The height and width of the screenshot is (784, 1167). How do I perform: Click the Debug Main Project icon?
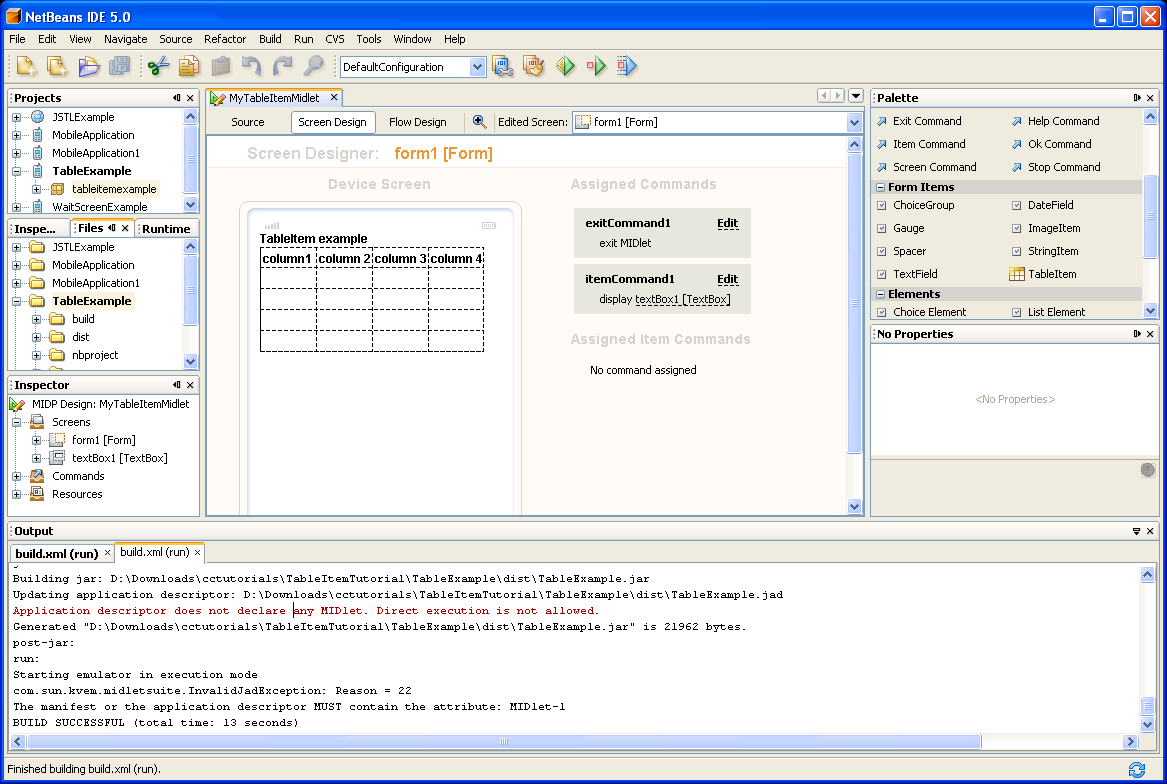point(596,66)
